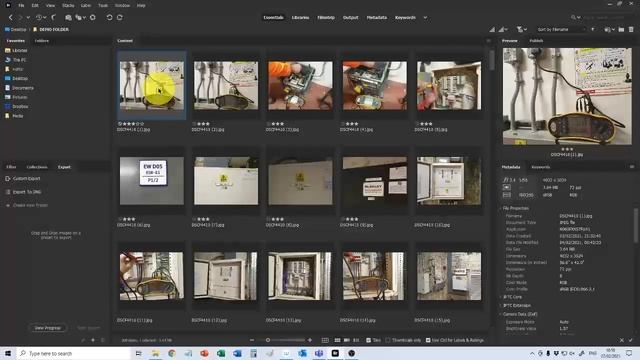This screenshot has width=640, height=360.
Task: Select Pictures in the Favorites list
Action: 20,97
